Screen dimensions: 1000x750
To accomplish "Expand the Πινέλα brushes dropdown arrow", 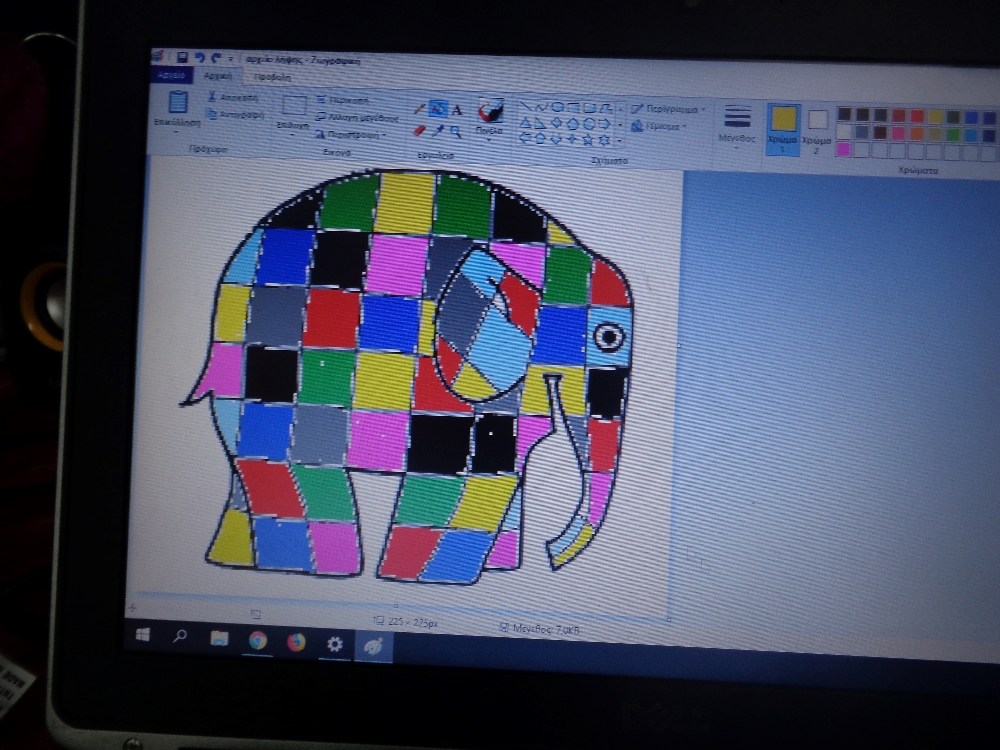I will [489, 140].
